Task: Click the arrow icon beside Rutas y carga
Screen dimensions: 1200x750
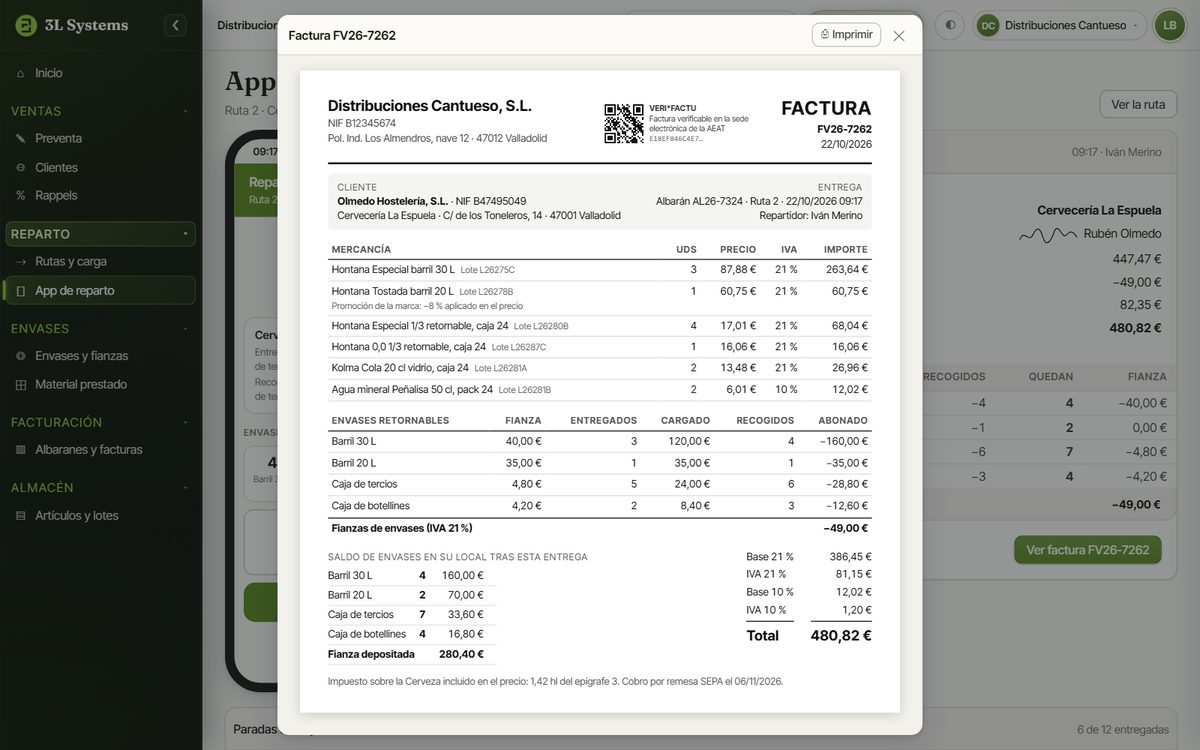Action: [21, 261]
